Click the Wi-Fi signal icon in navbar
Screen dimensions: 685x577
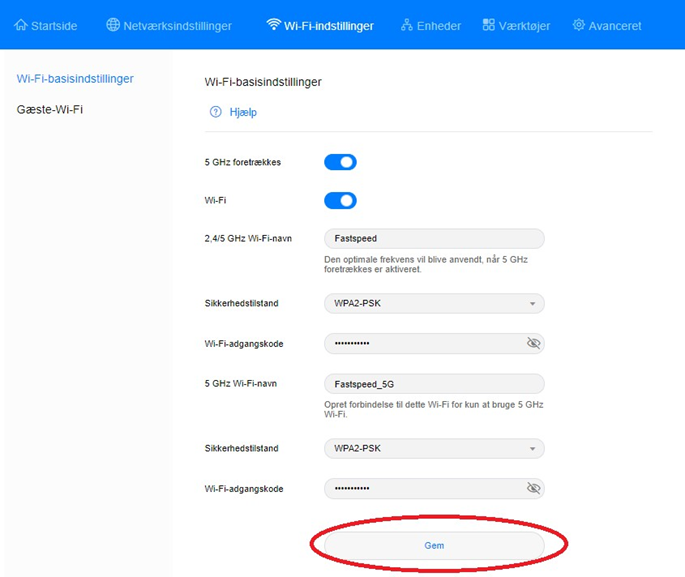(273, 25)
